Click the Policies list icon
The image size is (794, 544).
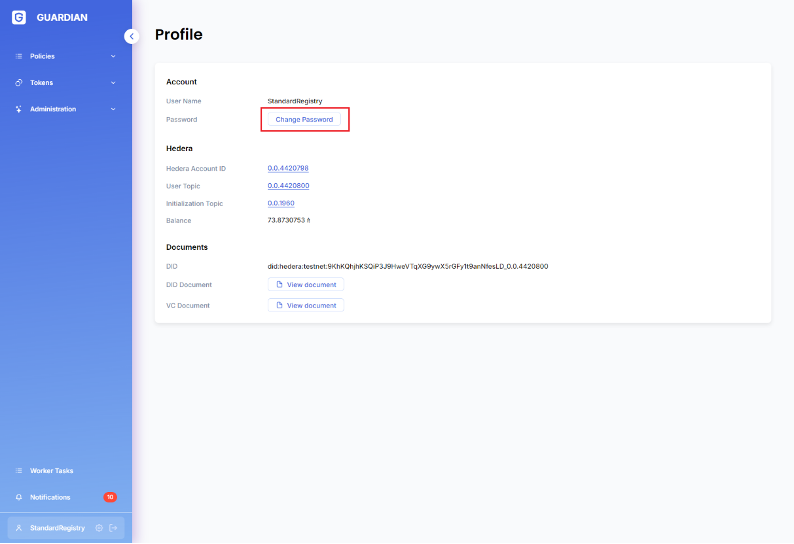(19, 56)
